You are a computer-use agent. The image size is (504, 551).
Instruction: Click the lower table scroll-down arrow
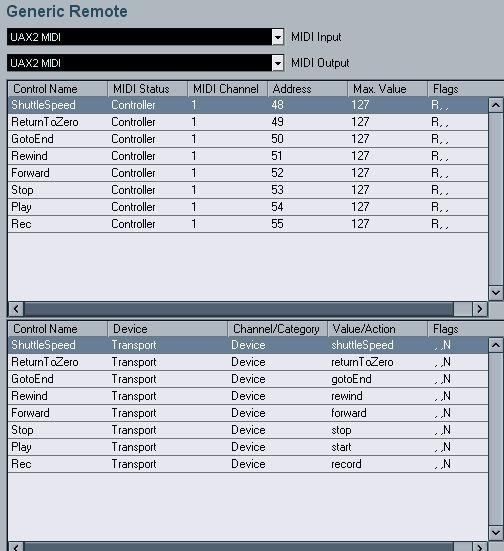(x=496, y=532)
